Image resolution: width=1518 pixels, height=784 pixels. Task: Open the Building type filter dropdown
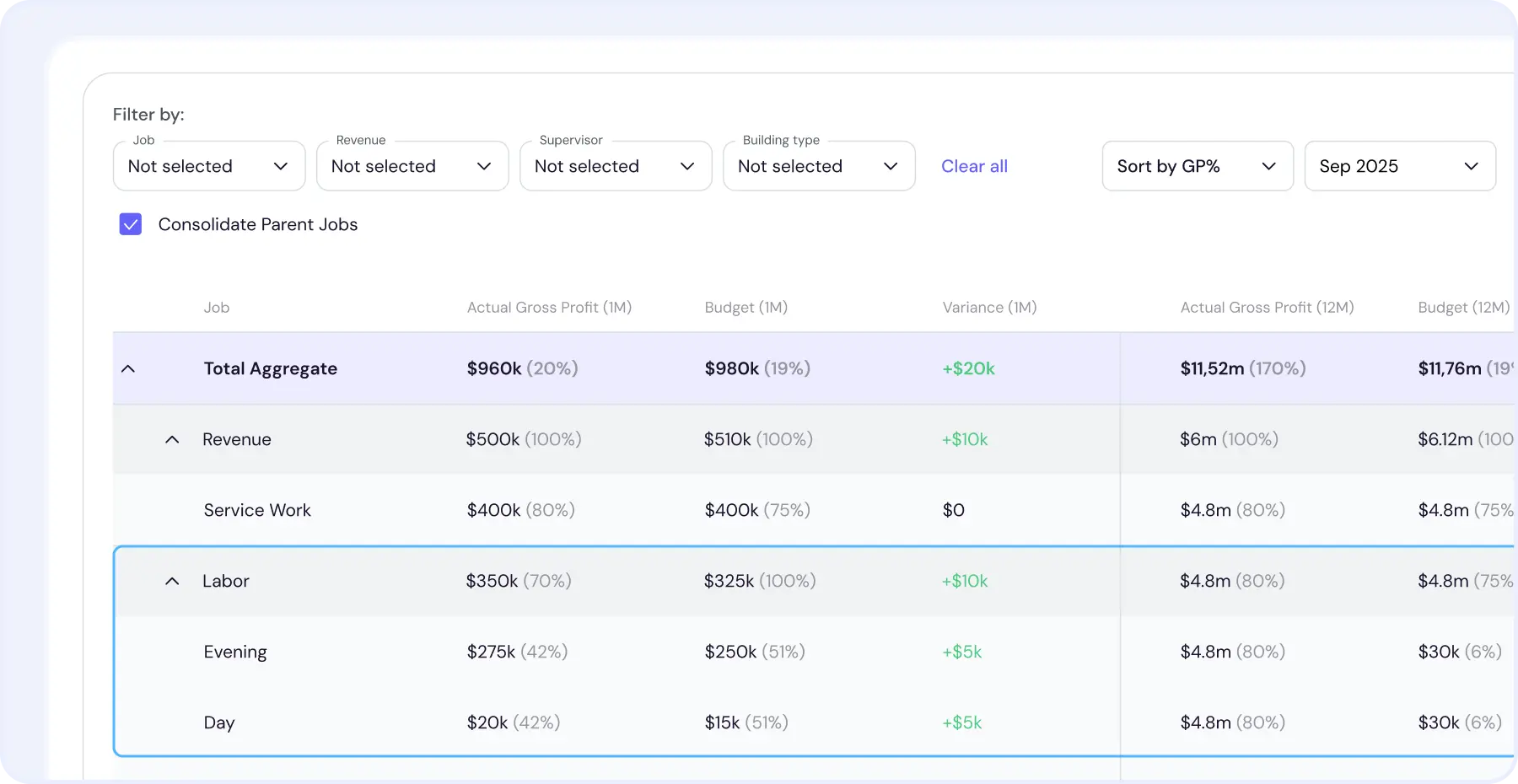click(818, 166)
